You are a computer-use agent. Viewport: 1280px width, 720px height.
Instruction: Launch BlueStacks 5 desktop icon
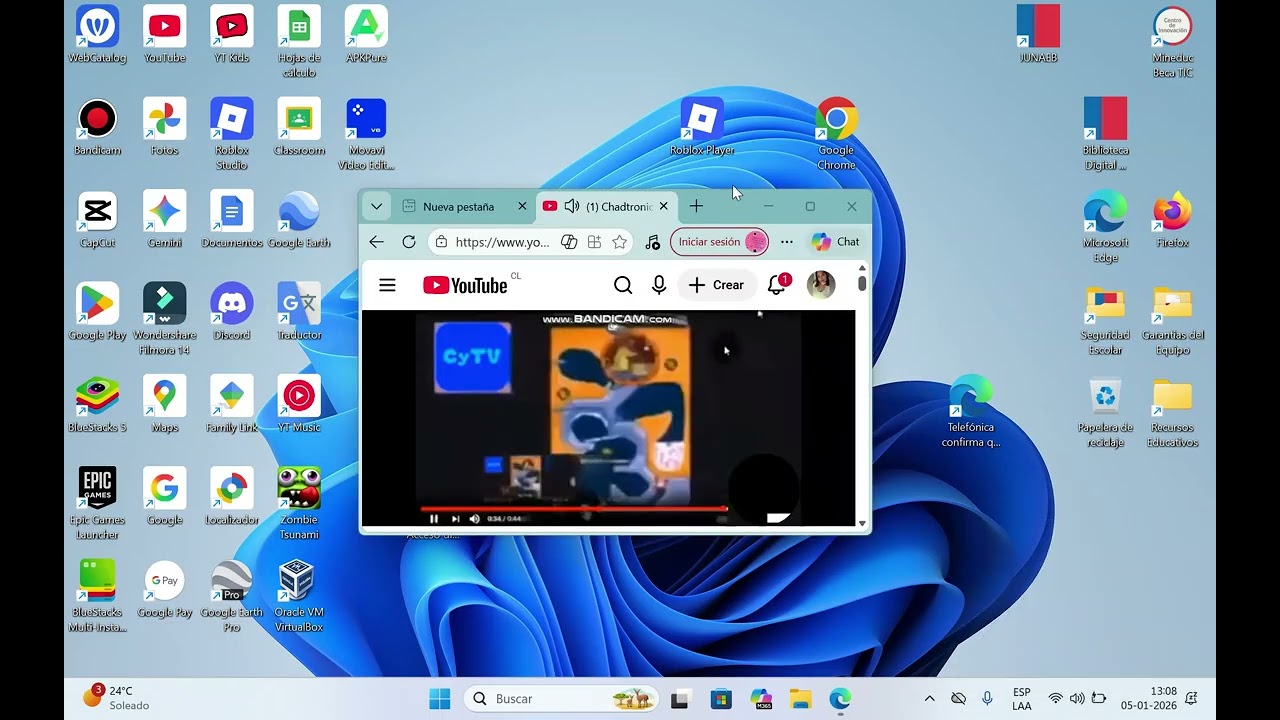(97, 405)
